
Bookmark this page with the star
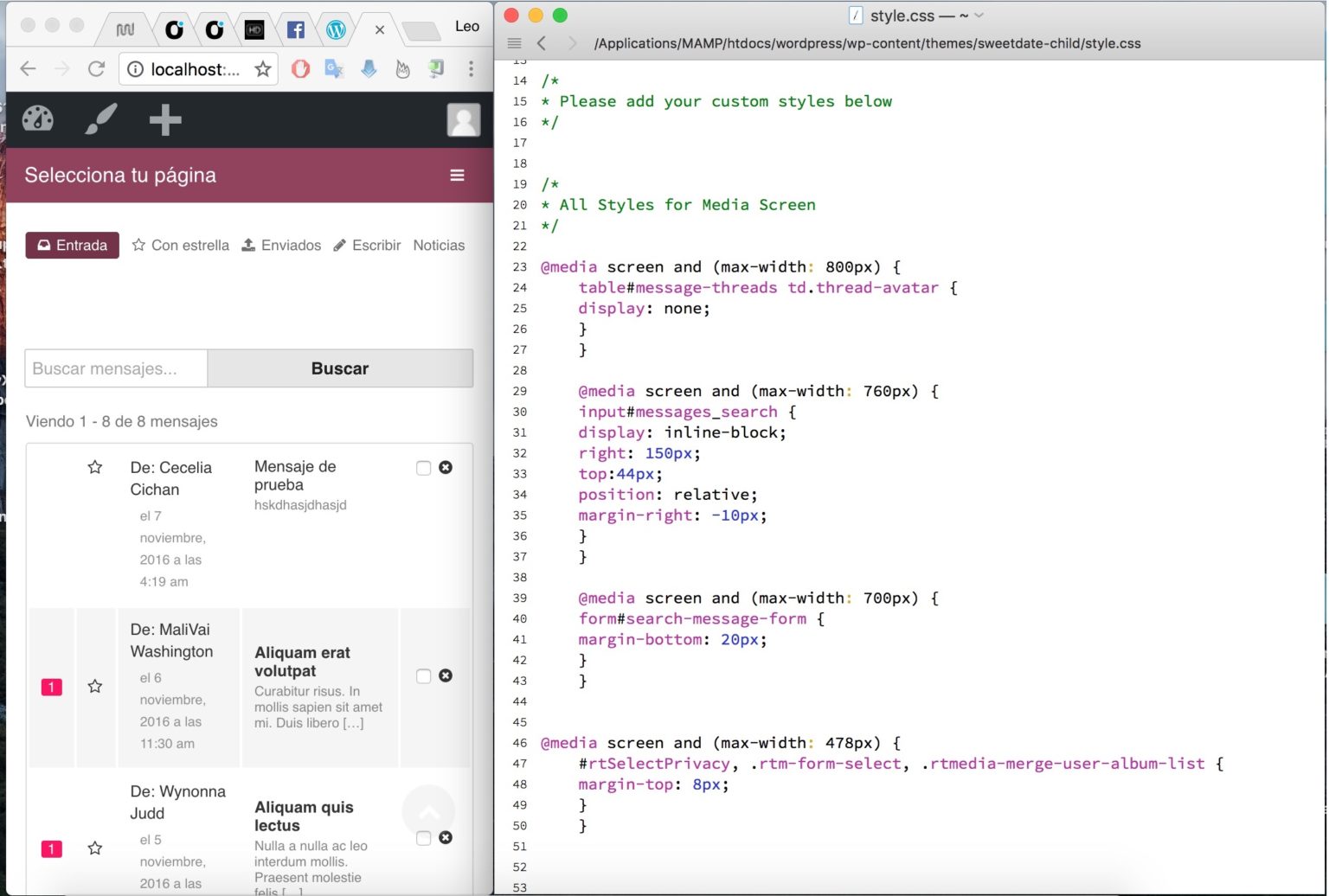tap(263, 69)
